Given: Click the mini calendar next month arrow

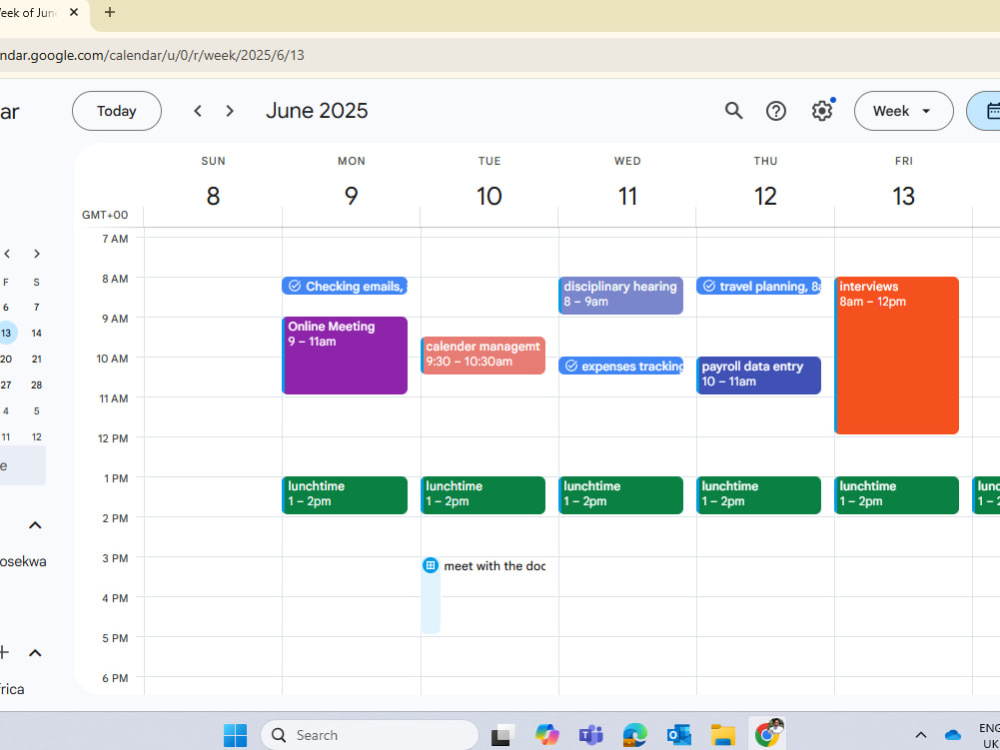Looking at the screenshot, I should click(x=36, y=254).
